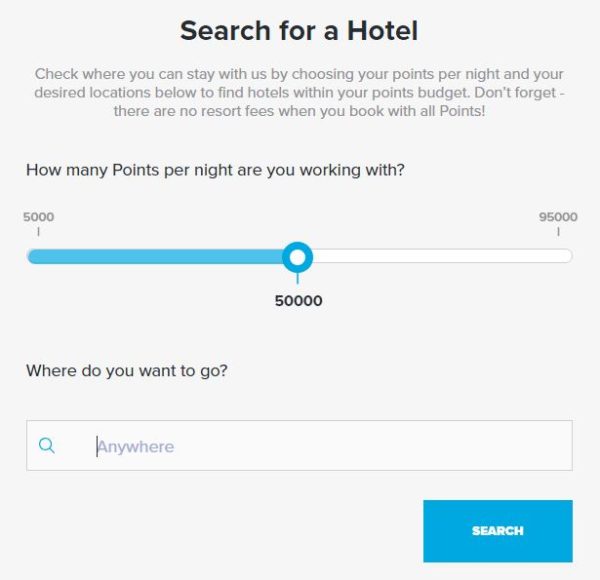
Task: Focus the Anywhere destination input field
Action: point(320,446)
